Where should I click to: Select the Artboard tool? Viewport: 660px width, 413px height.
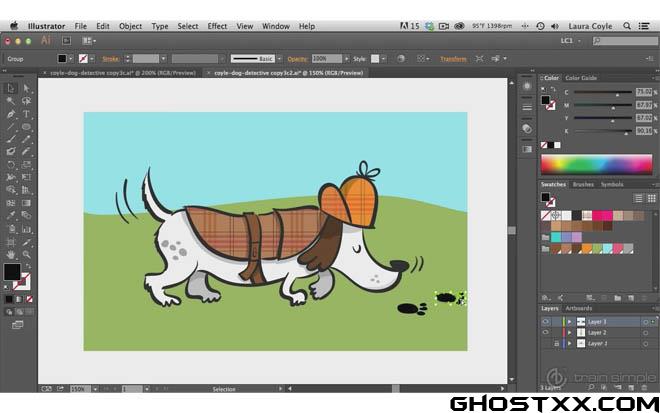pyautogui.click(x=11, y=242)
